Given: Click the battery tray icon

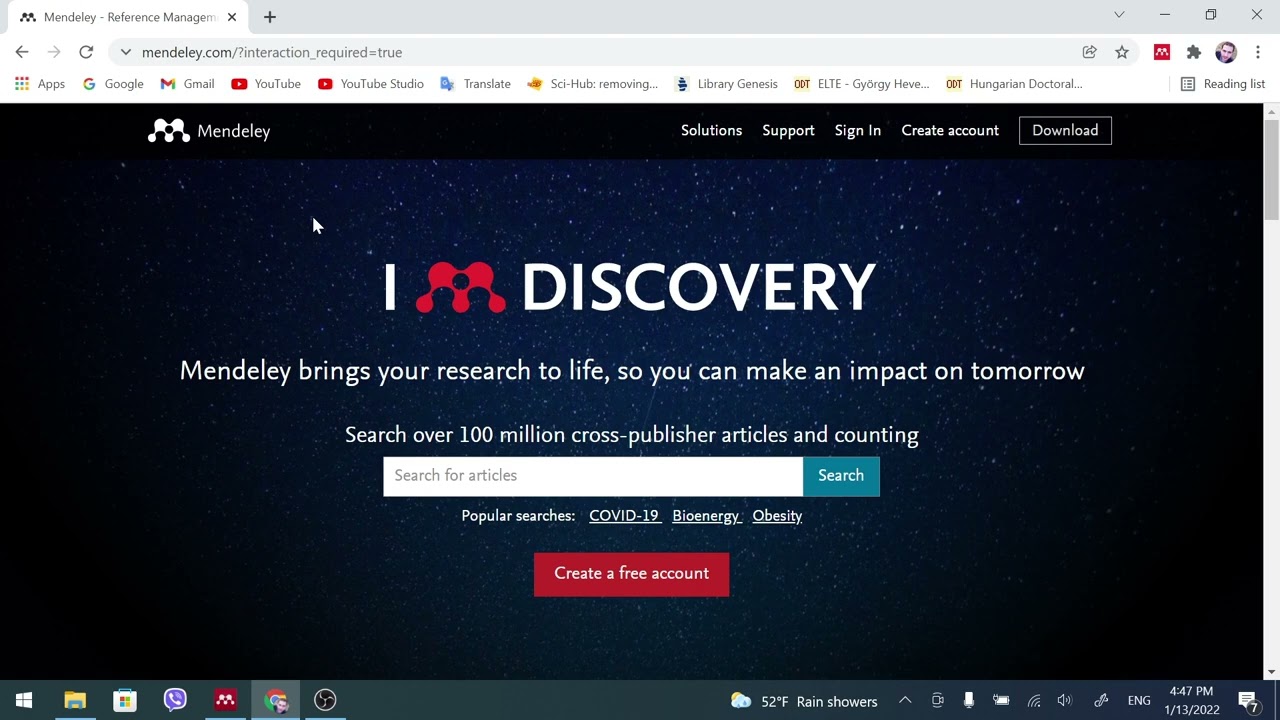Looking at the screenshot, I should coord(1001,701).
